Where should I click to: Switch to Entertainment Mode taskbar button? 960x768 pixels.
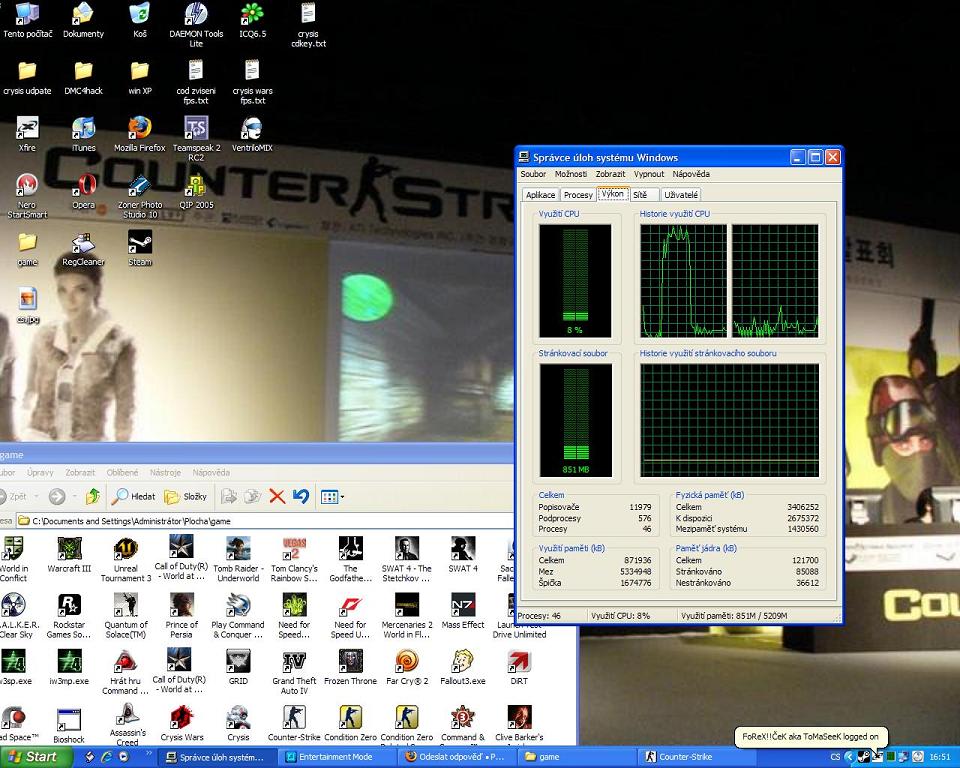[x=335, y=757]
